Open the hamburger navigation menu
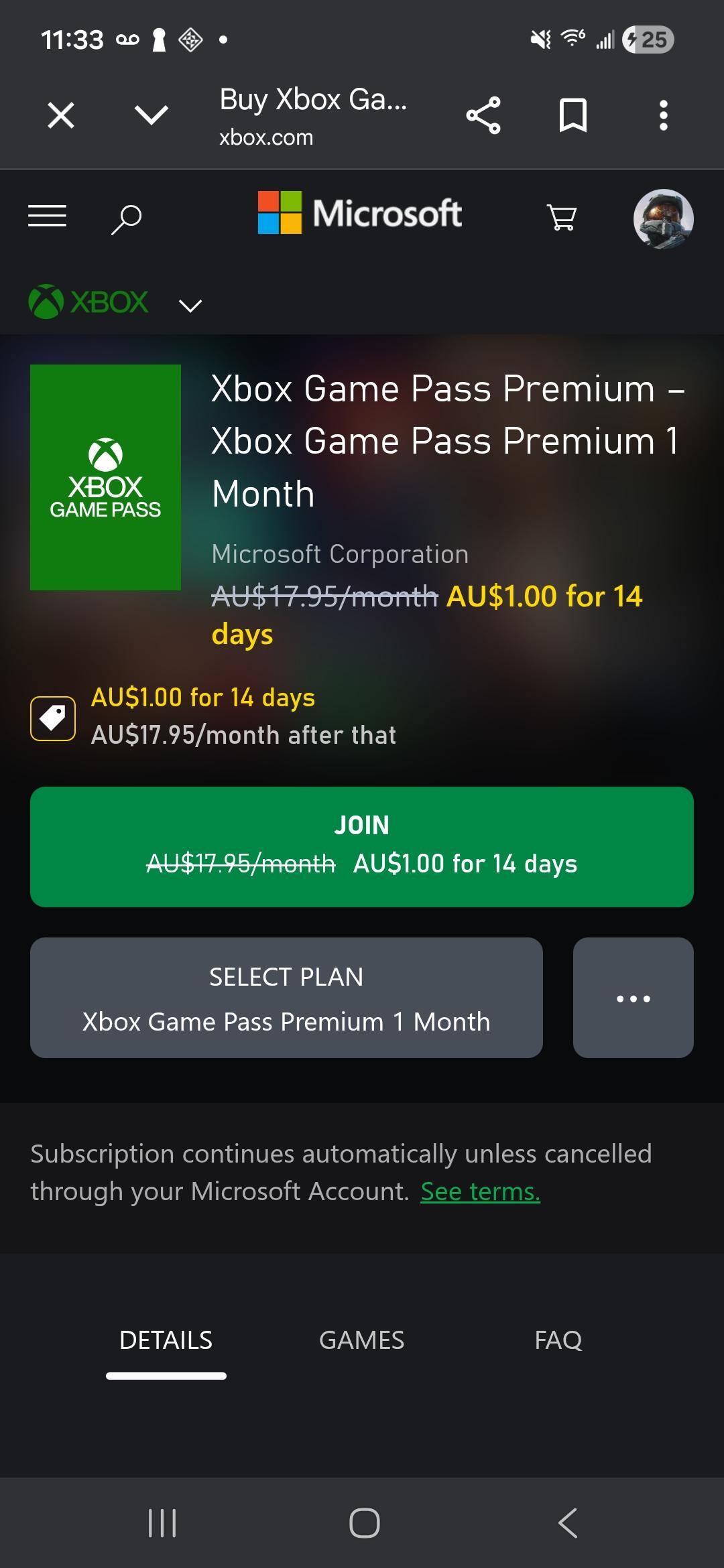The width and height of the screenshot is (724, 1568). coord(47,216)
